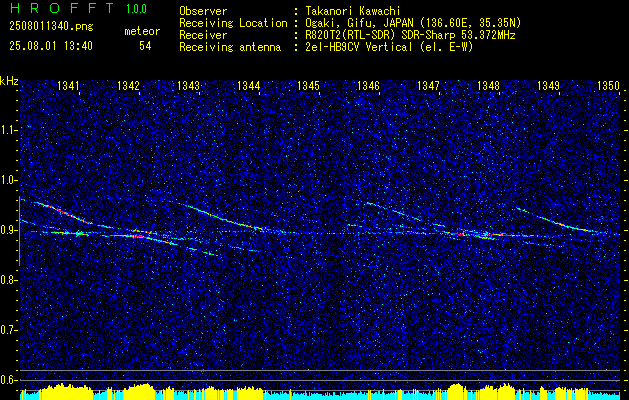Screen dimensions: 629x400
Task: Select the filename 2508011340.png
Action: click(51, 27)
